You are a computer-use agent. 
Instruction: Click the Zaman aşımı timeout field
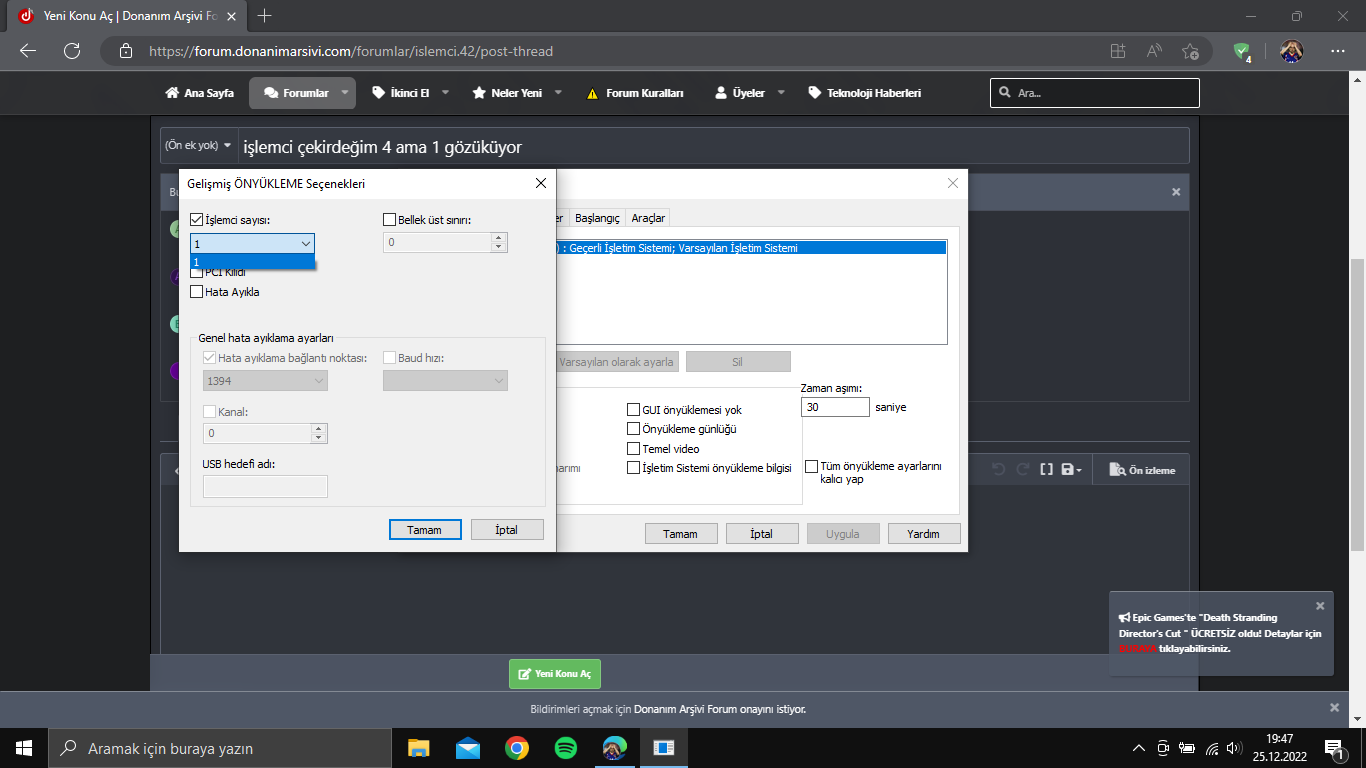835,408
